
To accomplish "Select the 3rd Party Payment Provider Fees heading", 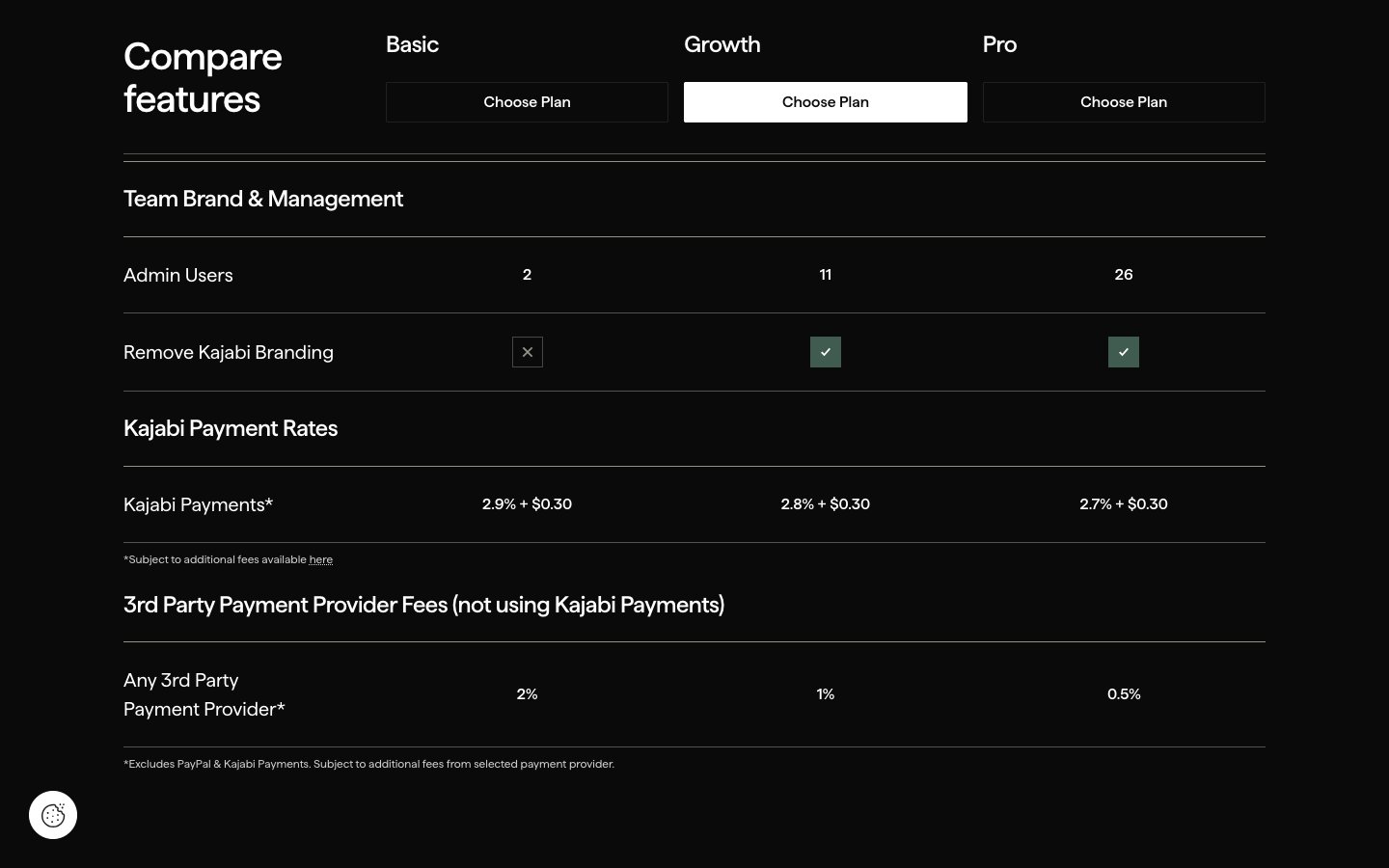I will coord(423,605).
